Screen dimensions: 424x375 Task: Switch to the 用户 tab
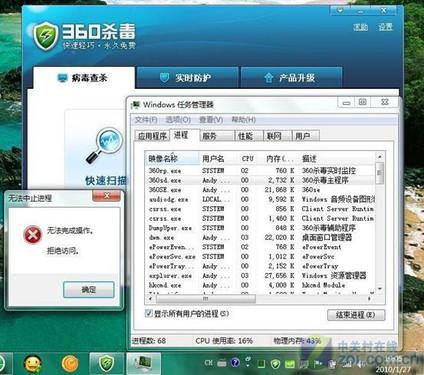coord(306,136)
